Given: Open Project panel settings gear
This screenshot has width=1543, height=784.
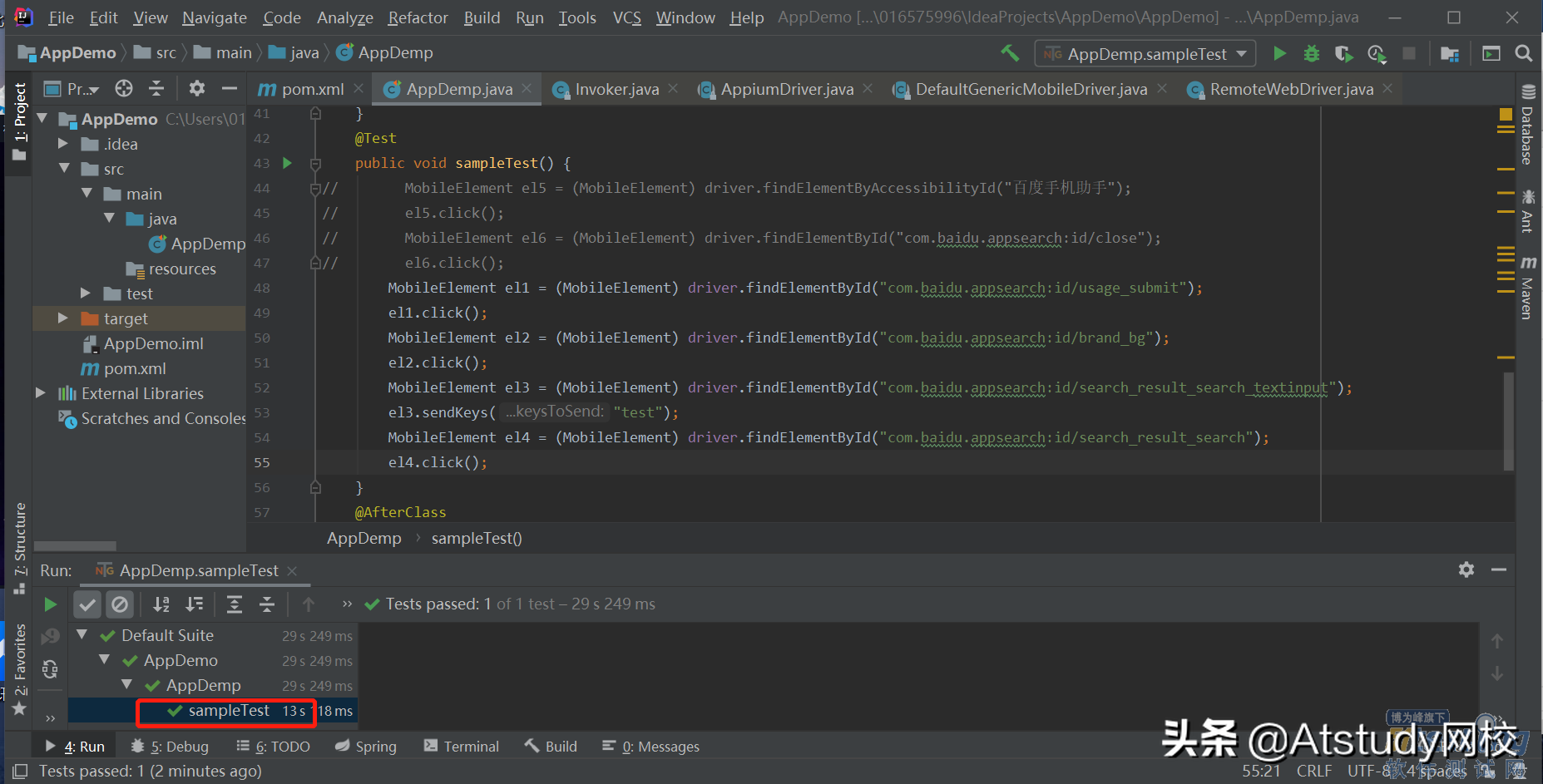Looking at the screenshot, I should [196, 88].
